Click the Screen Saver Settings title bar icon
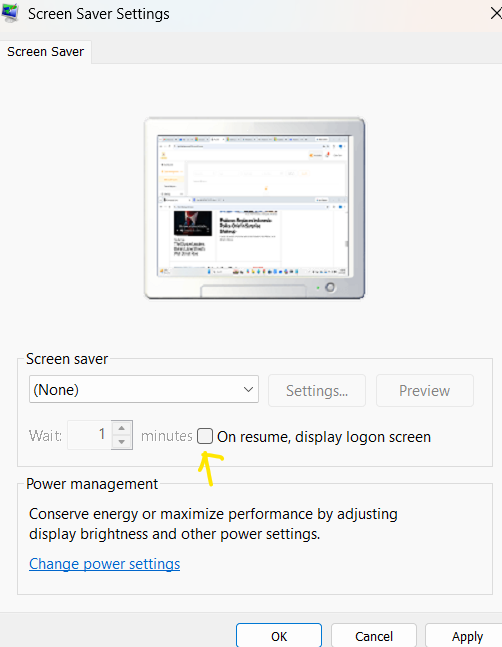Screen dimensions: 502x647 pyautogui.click(x=10, y=13)
